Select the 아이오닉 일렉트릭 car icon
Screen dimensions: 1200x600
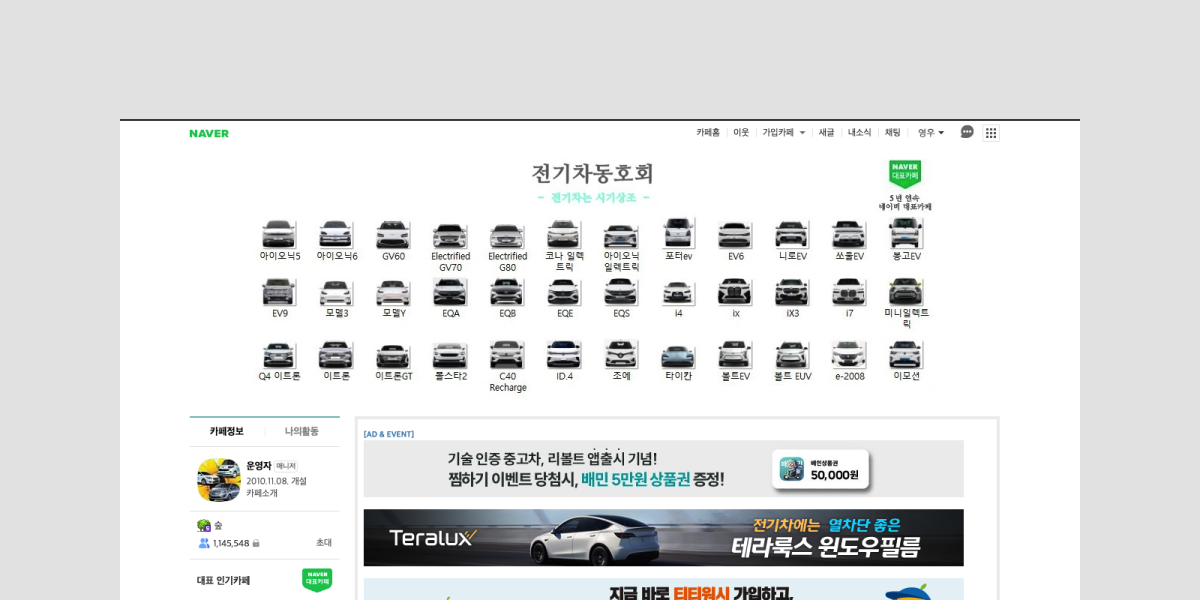coord(621,235)
